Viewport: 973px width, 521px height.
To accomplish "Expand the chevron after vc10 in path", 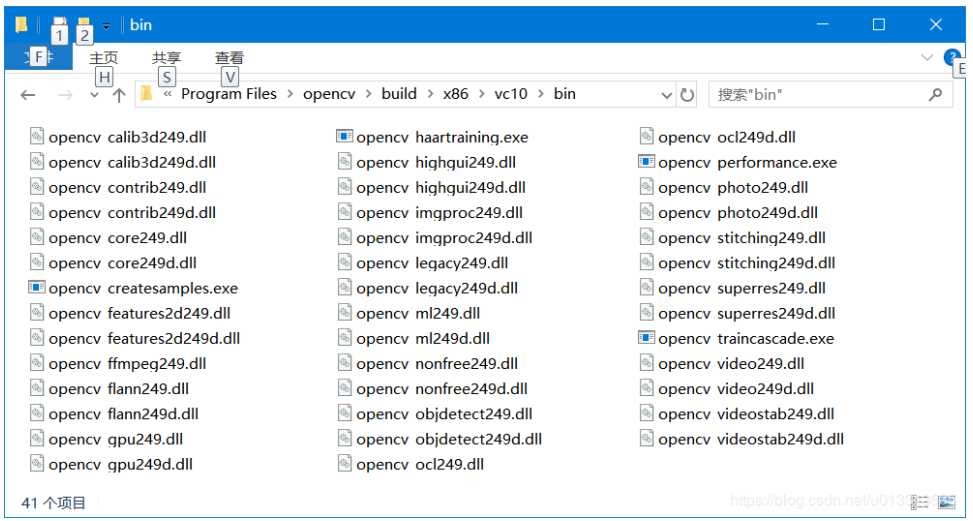I will 541,94.
